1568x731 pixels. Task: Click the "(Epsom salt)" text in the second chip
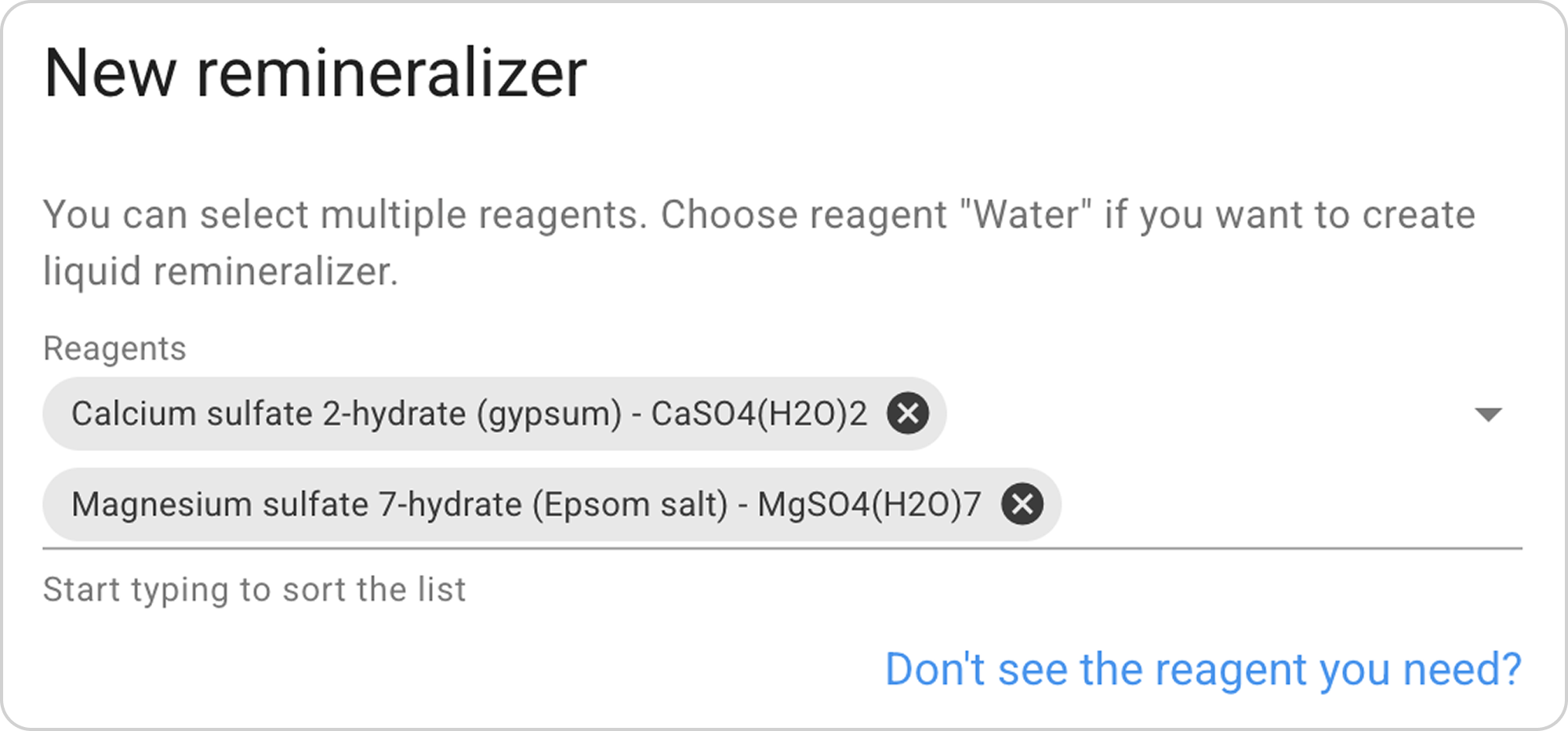[630, 504]
